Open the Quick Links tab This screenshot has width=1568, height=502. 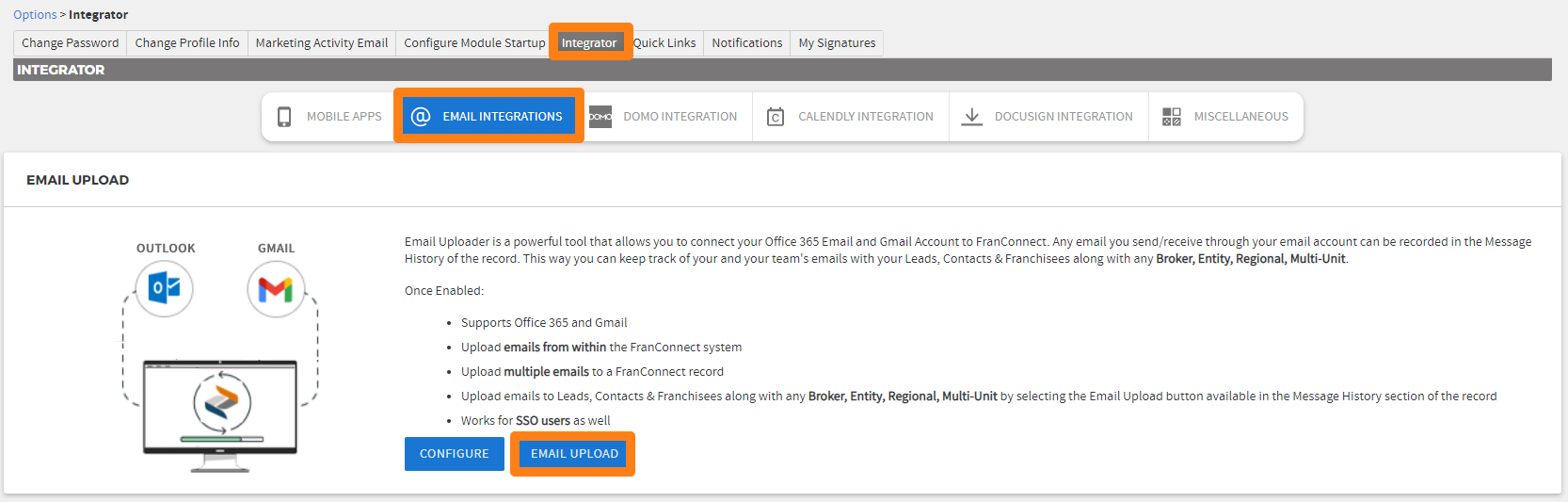tap(664, 43)
